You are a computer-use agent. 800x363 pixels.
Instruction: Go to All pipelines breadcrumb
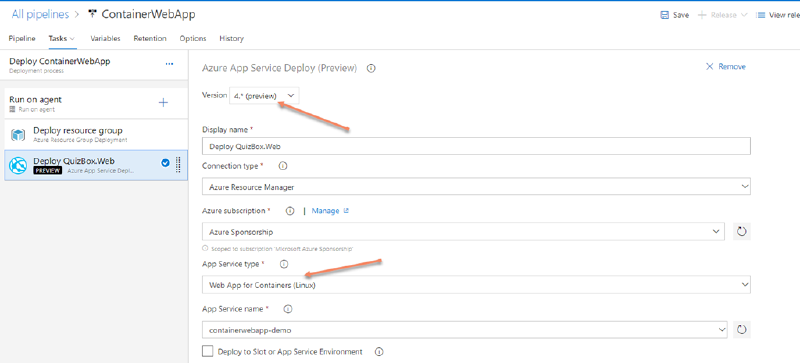pos(40,14)
